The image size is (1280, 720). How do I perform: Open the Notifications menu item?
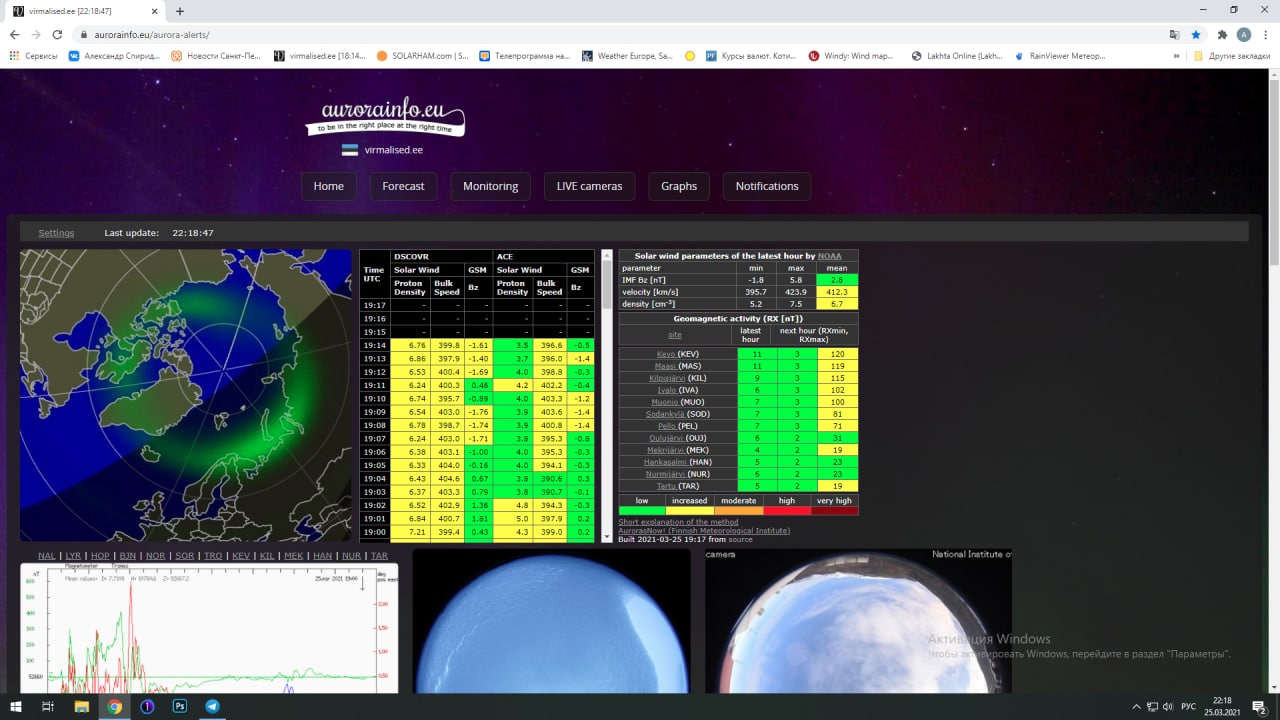point(767,186)
